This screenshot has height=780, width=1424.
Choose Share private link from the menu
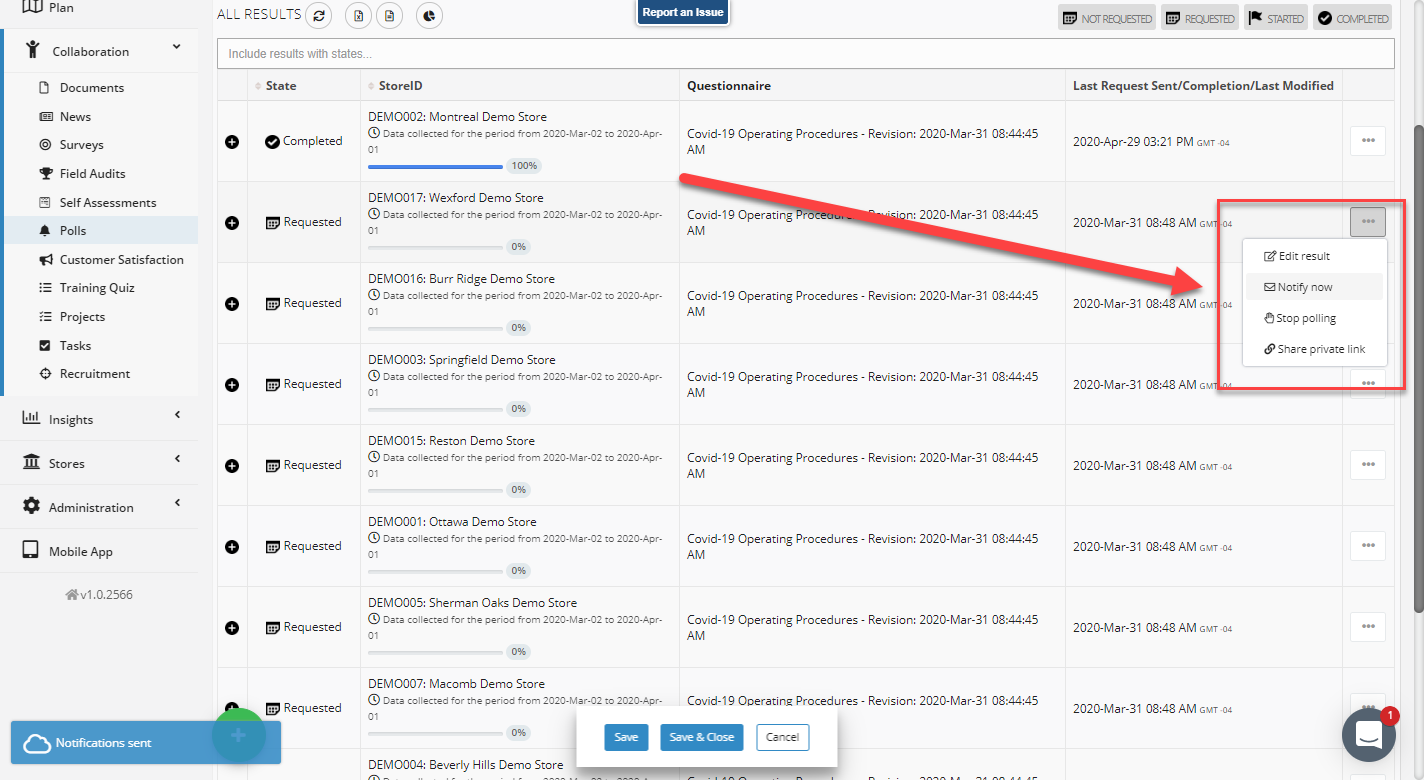[x=1314, y=349]
